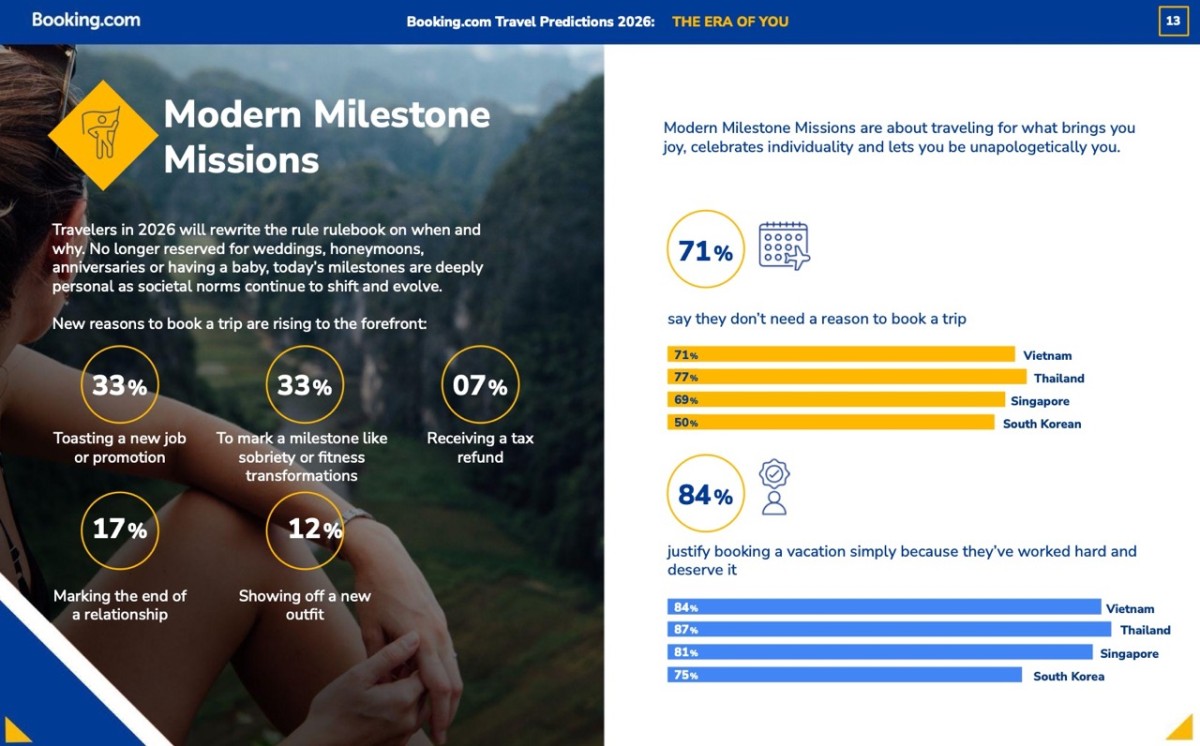1200x746 pixels.
Task: Click the blue 84% Vietnam bar
Action: pyautogui.click(x=884, y=607)
